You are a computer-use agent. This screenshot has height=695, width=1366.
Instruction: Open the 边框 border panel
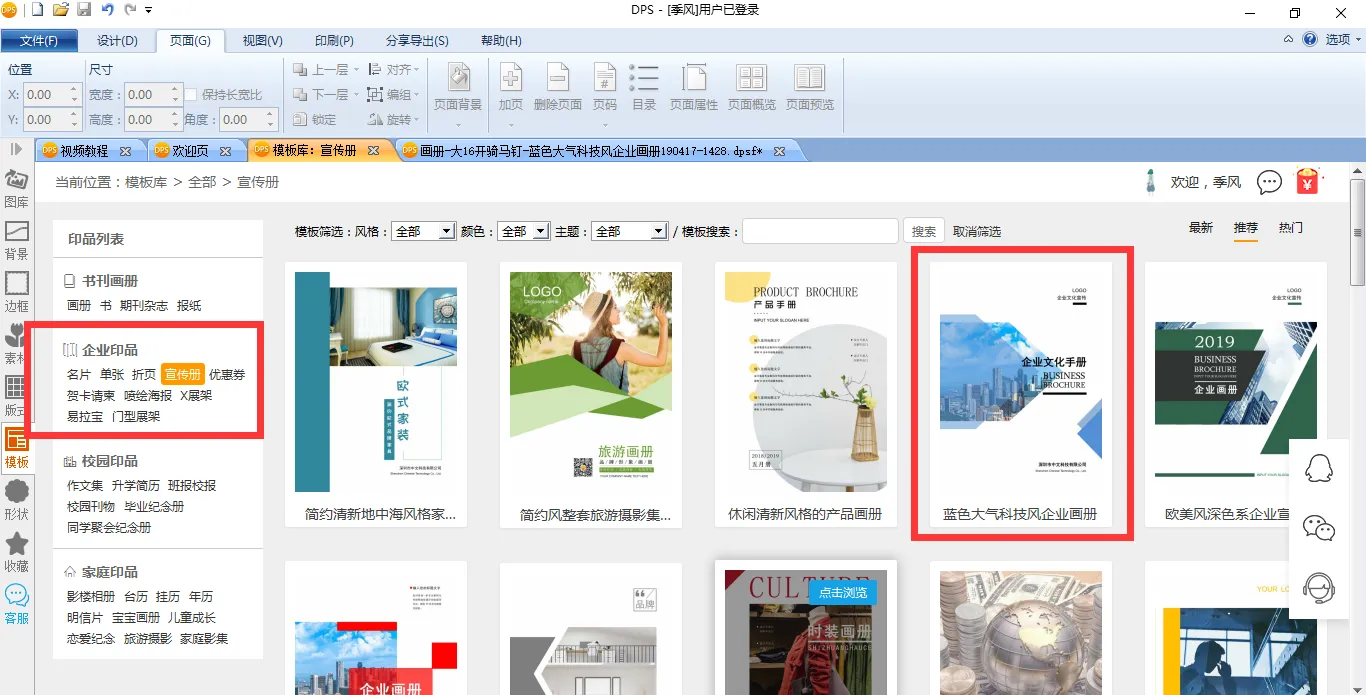coord(16,292)
